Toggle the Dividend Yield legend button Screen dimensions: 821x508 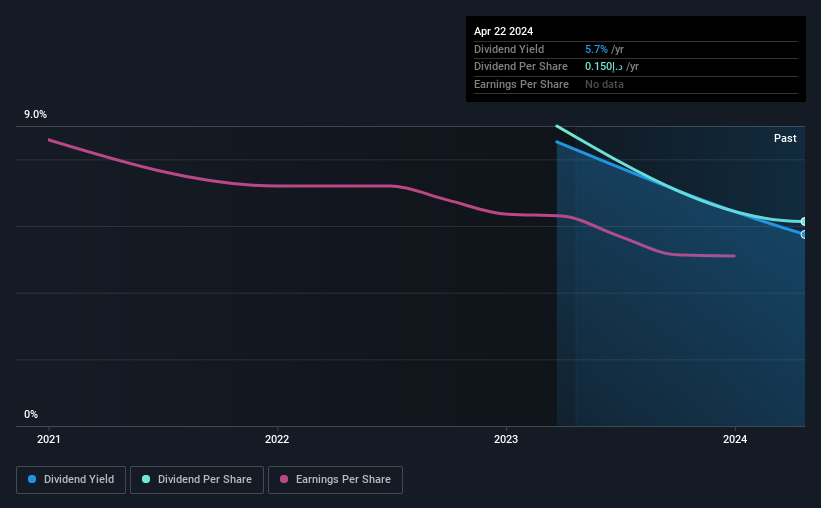[71, 480]
